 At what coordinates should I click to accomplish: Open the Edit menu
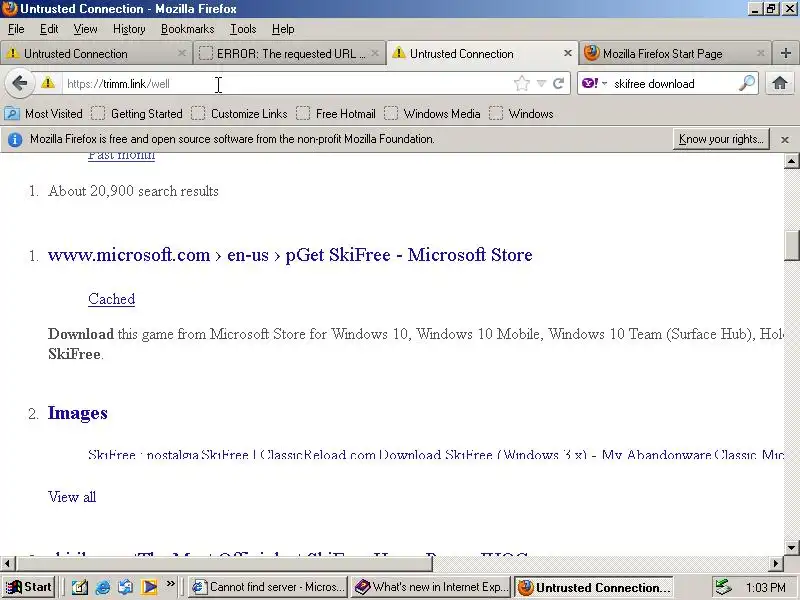pyautogui.click(x=49, y=29)
